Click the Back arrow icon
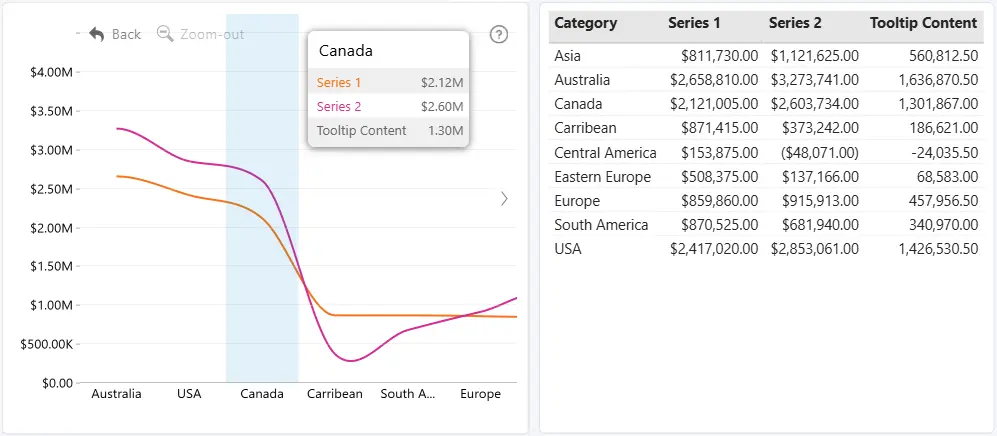The width and height of the screenshot is (997, 436). (x=97, y=34)
